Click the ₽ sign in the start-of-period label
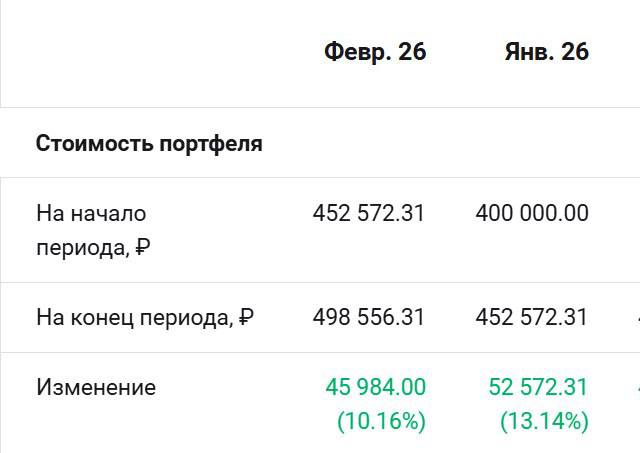640x453 pixels. (x=142, y=247)
